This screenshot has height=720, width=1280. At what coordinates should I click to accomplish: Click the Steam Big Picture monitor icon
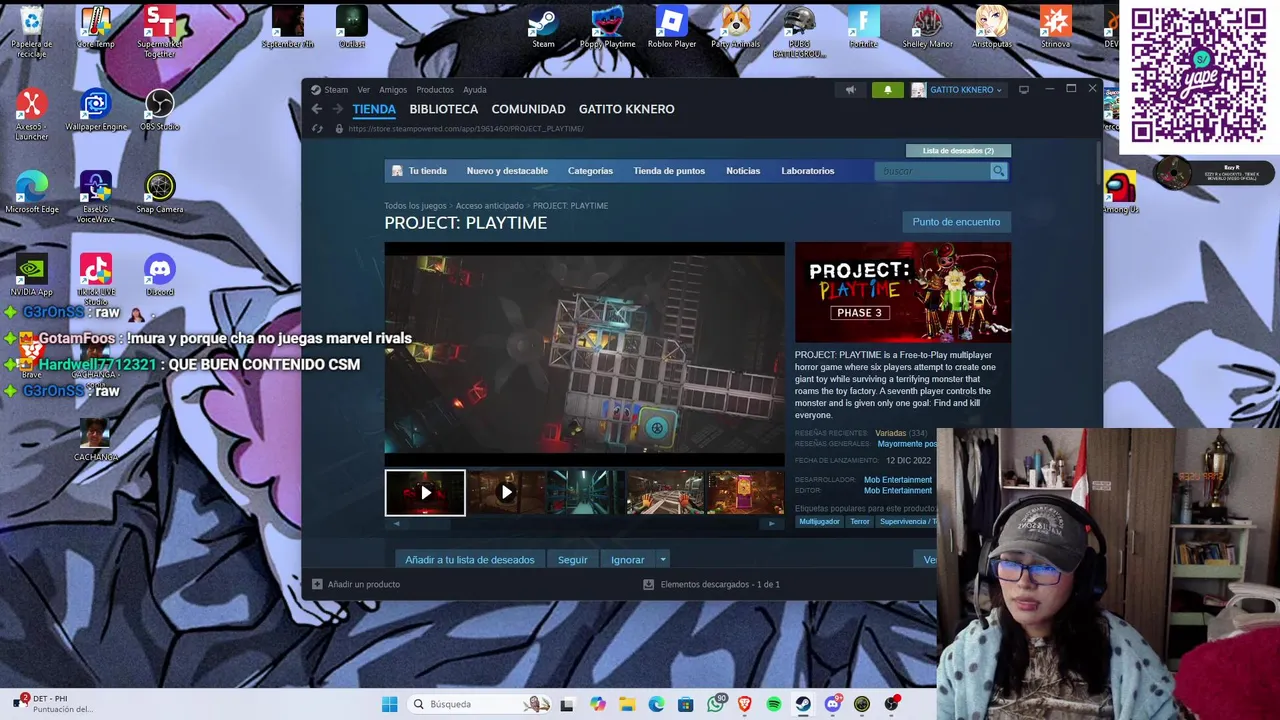[1023, 90]
